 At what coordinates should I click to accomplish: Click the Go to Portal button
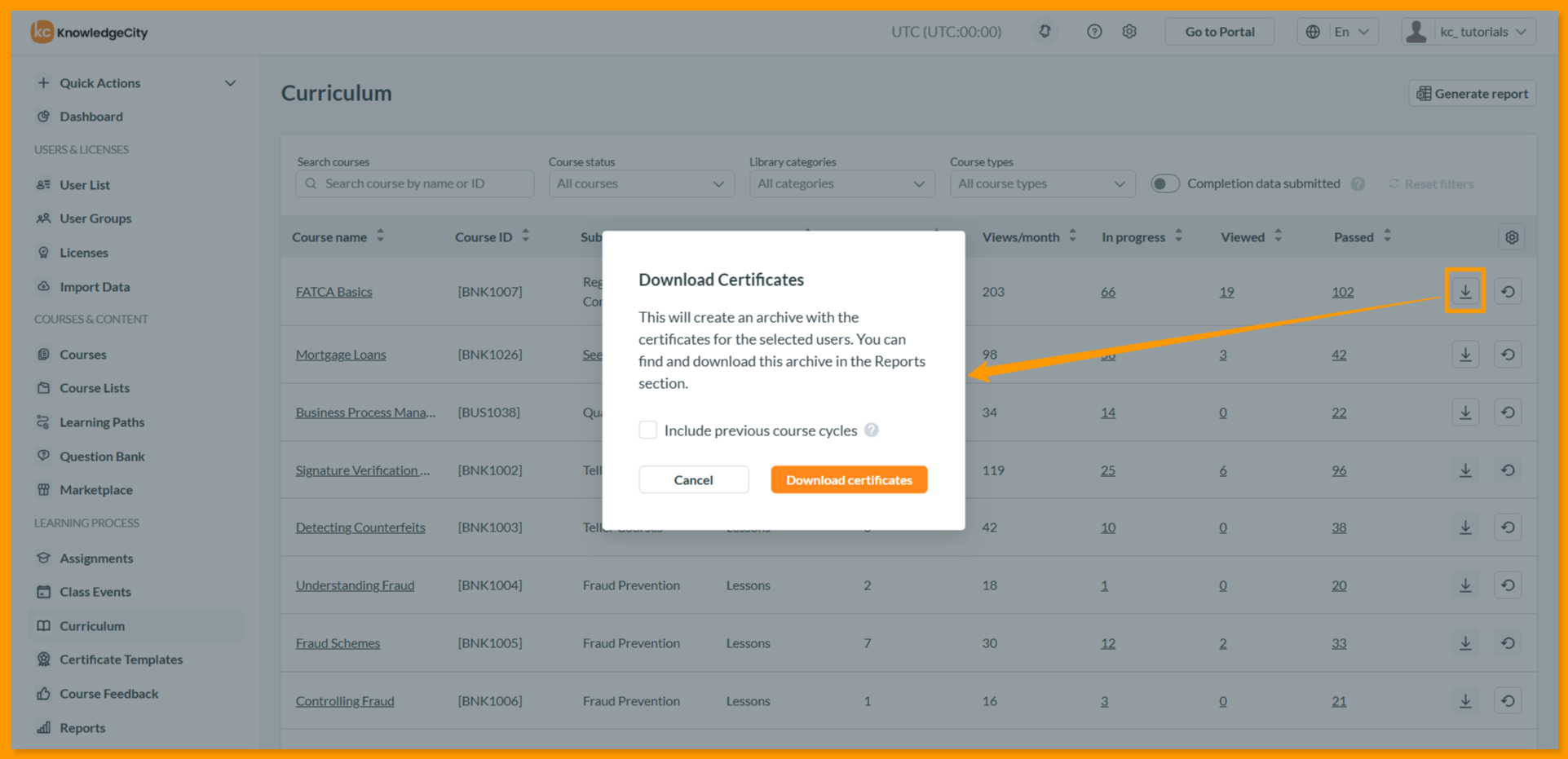1219,32
